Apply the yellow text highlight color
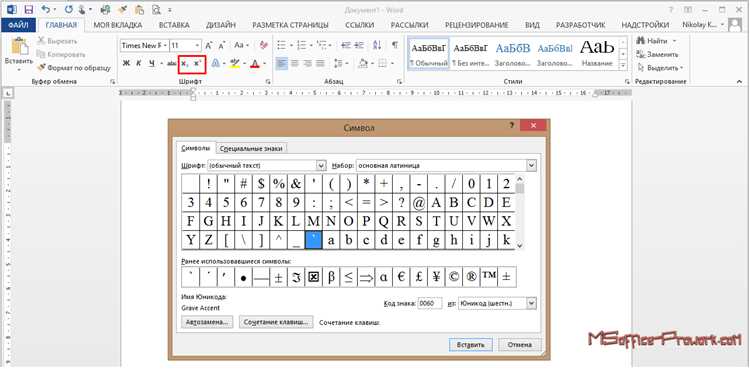This screenshot has height=369, width=750. 234,63
